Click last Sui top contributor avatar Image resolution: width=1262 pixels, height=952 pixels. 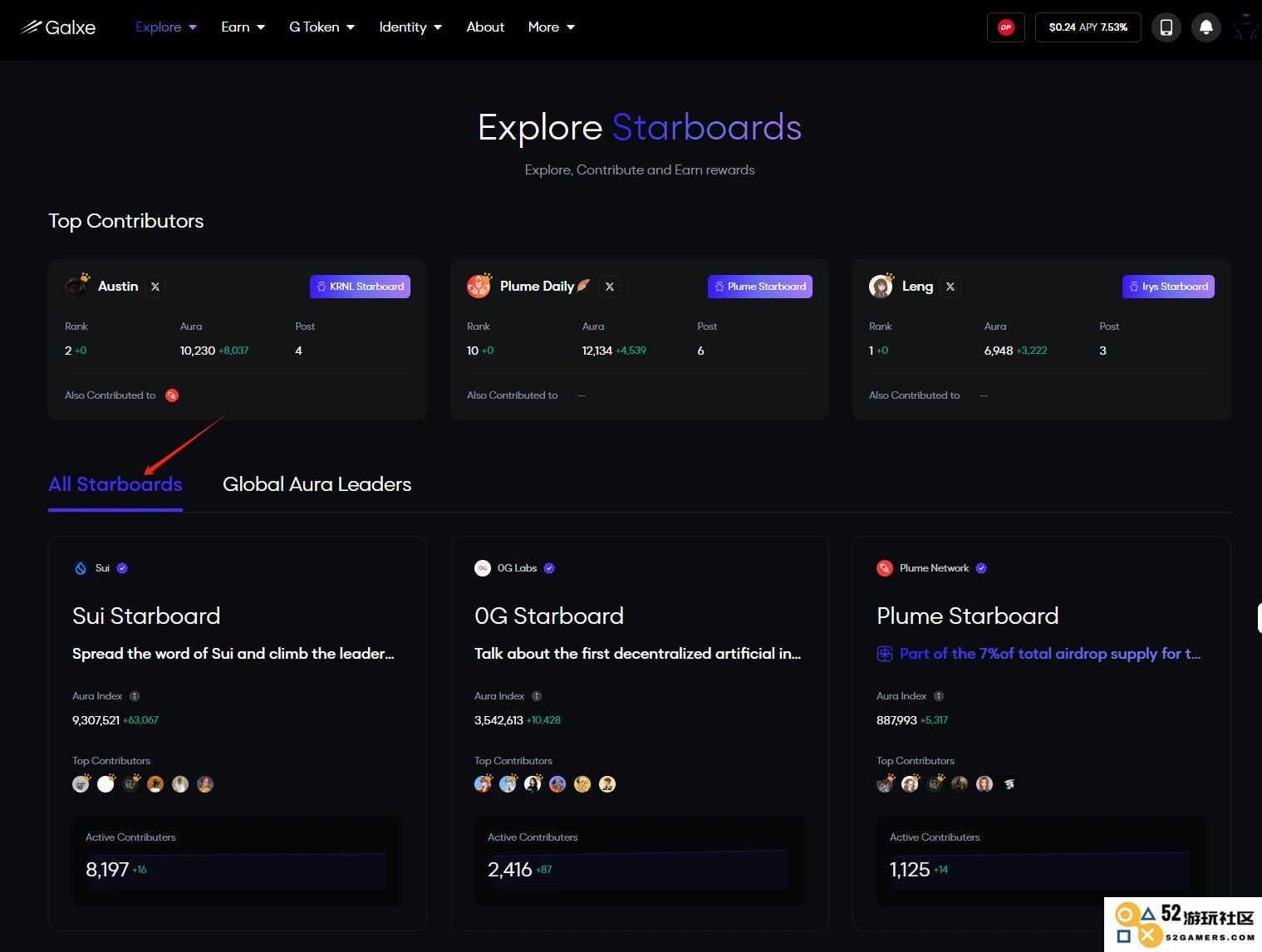205,784
